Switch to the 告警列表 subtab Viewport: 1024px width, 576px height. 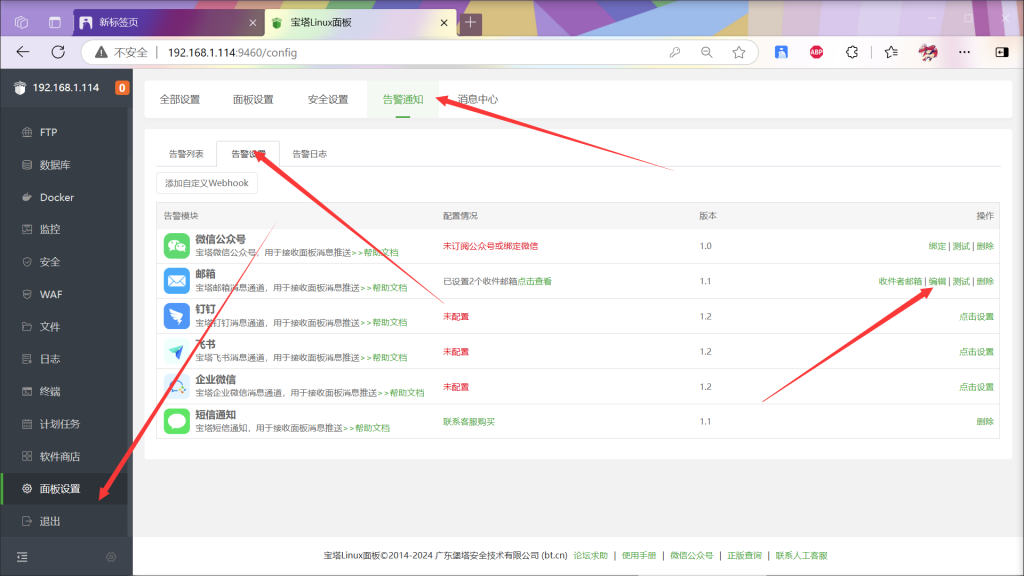click(186, 154)
